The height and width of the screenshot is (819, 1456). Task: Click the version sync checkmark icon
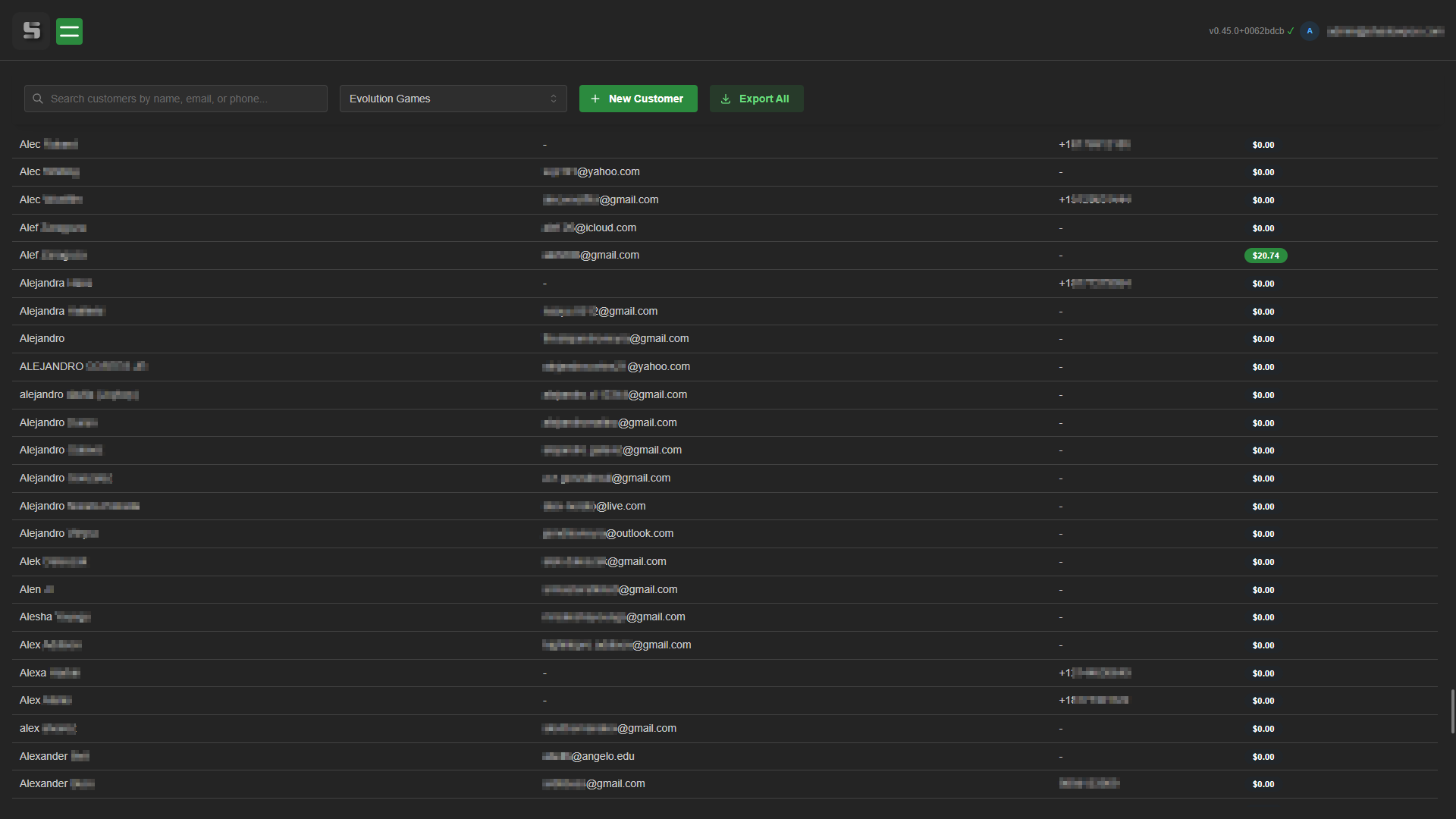[x=1291, y=31]
